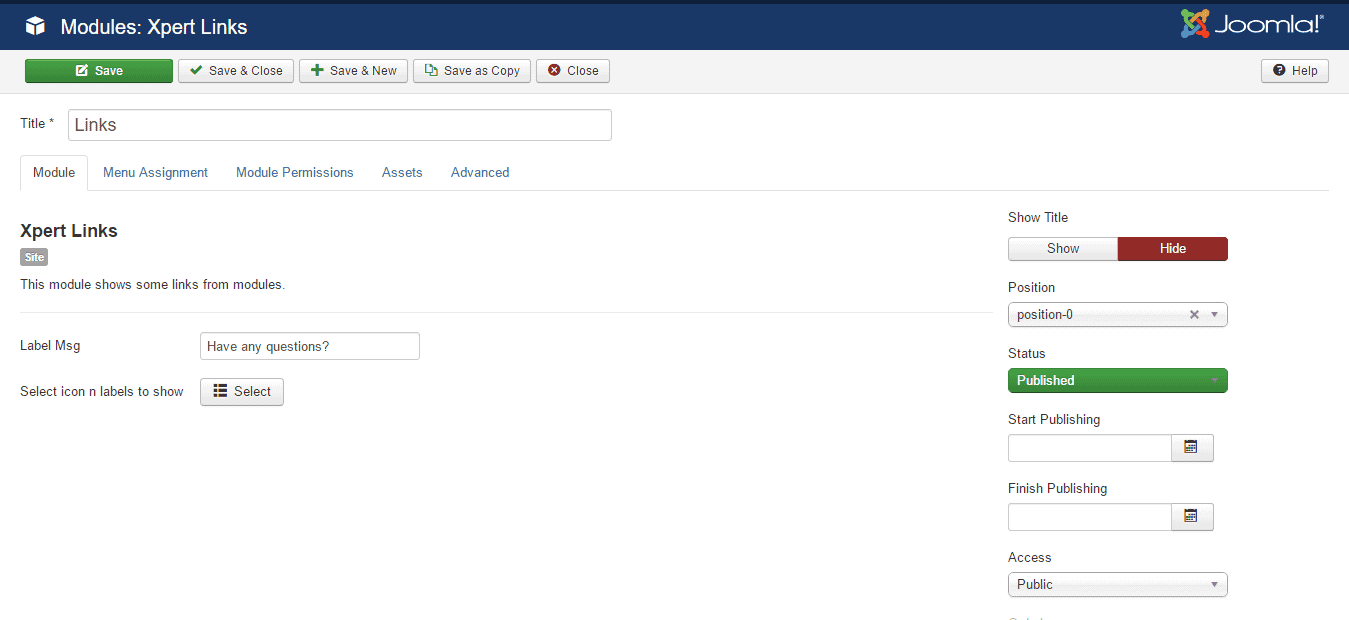
Task: Set Show Title to Hide
Action: click(x=1172, y=249)
